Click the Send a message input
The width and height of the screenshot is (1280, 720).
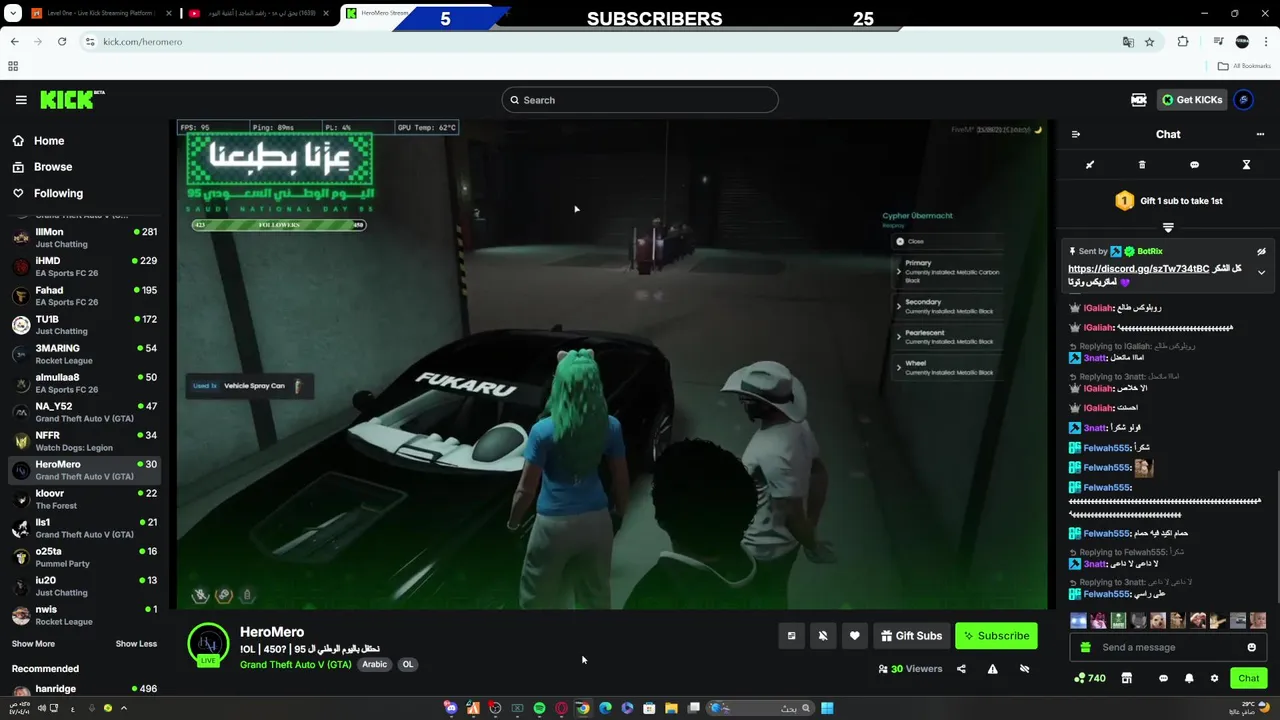1168,647
